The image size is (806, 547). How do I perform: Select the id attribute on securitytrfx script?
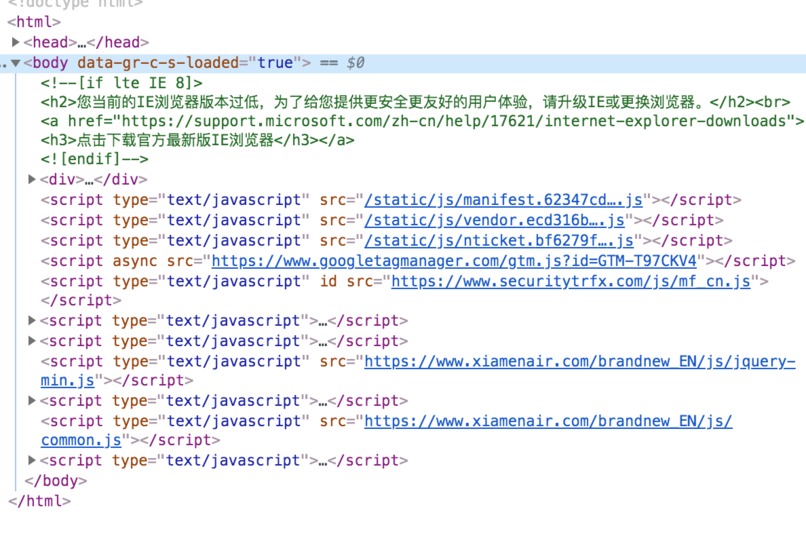pos(328,282)
